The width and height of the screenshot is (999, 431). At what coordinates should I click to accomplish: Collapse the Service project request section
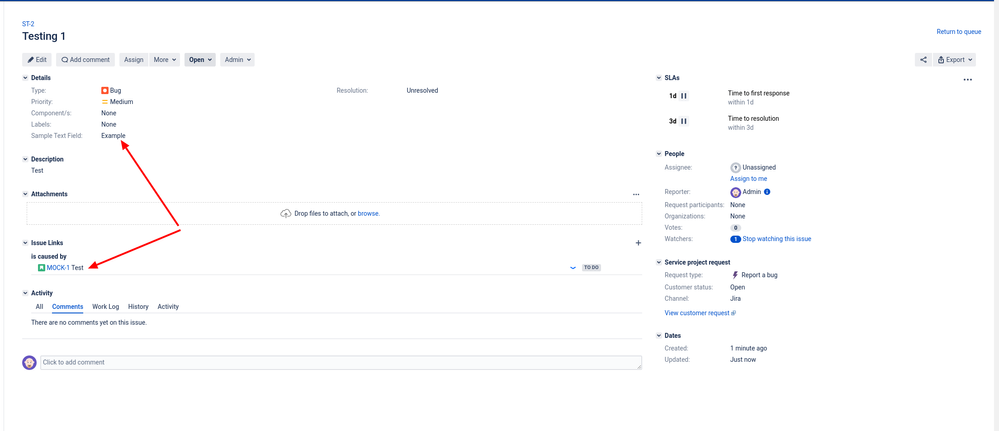click(659, 262)
